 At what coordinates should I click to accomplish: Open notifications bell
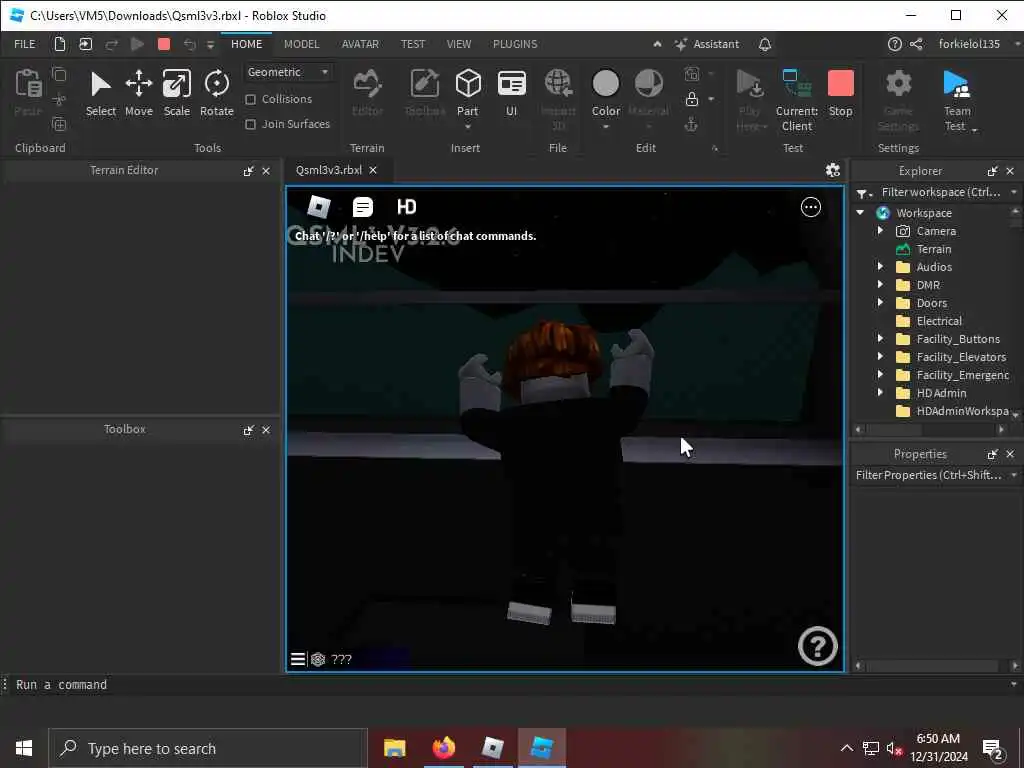765,44
